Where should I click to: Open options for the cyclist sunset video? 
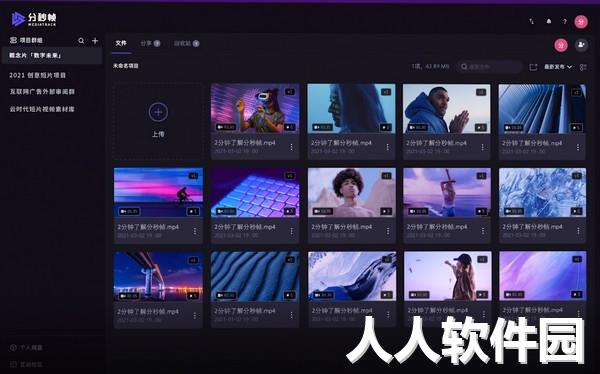click(195, 231)
